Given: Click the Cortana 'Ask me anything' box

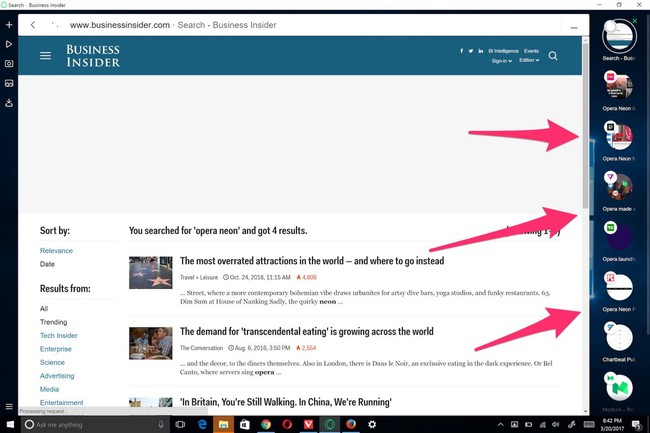Looking at the screenshot, I should click(x=95, y=424).
